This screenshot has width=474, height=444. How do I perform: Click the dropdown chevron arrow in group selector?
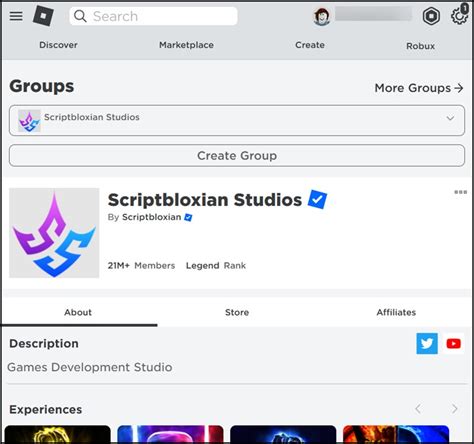tap(450, 118)
